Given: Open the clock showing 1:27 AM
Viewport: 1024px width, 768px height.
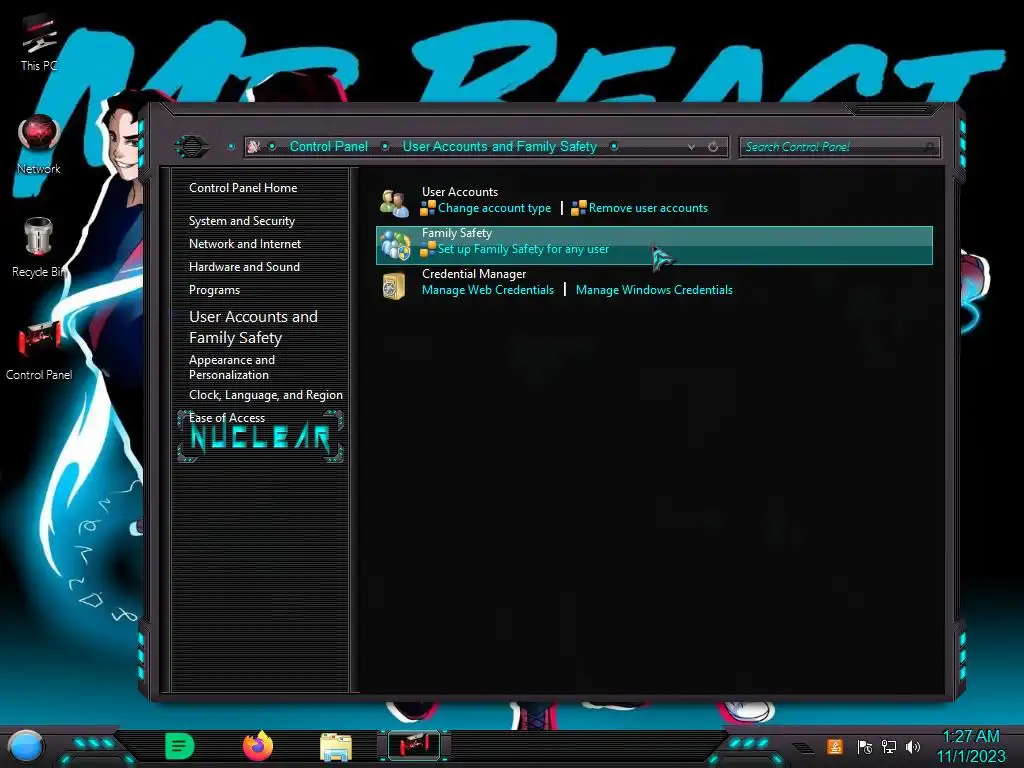Looking at the screenshot, I should click(x=970, y=746).
